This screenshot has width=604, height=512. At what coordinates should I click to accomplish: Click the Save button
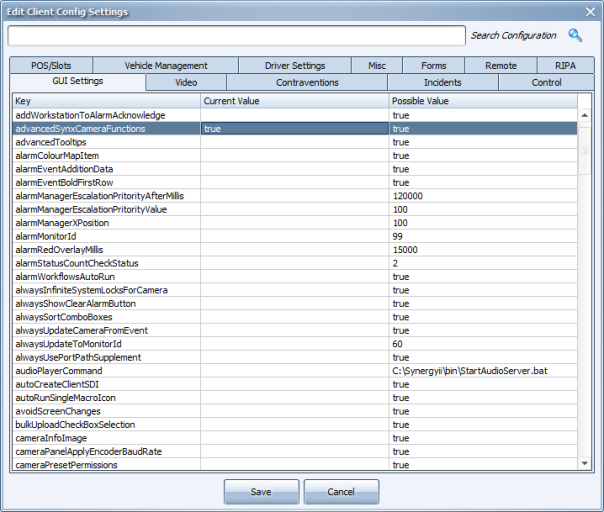(x=261, y=492)
